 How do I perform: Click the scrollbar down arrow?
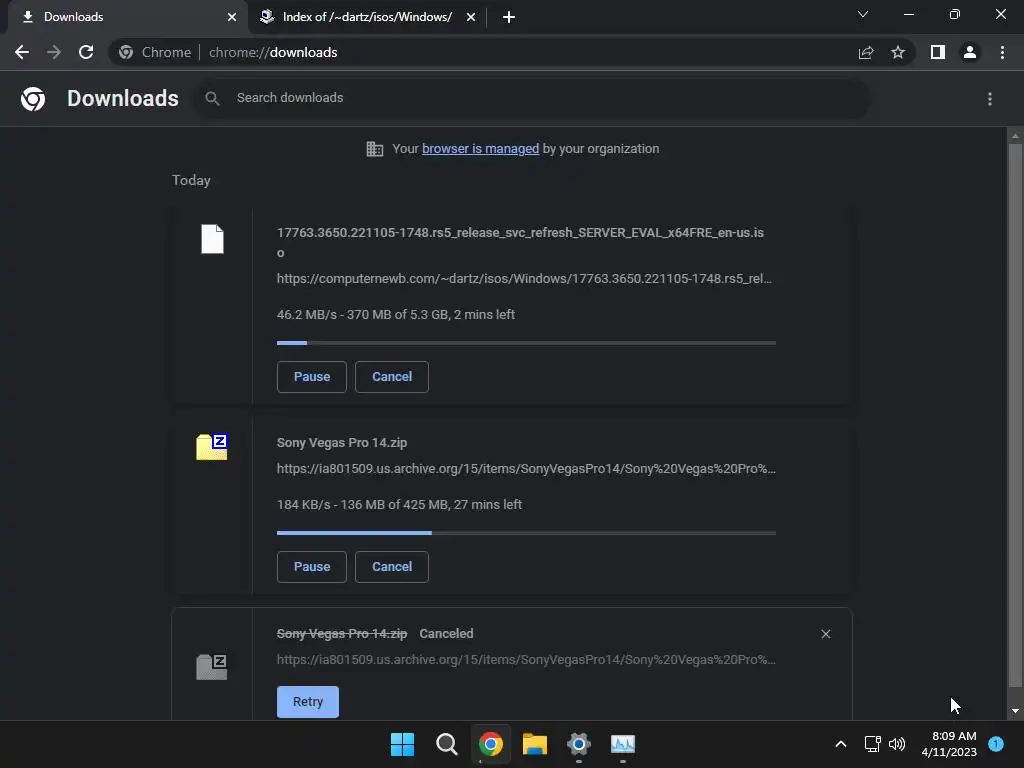coord(1015,711)
